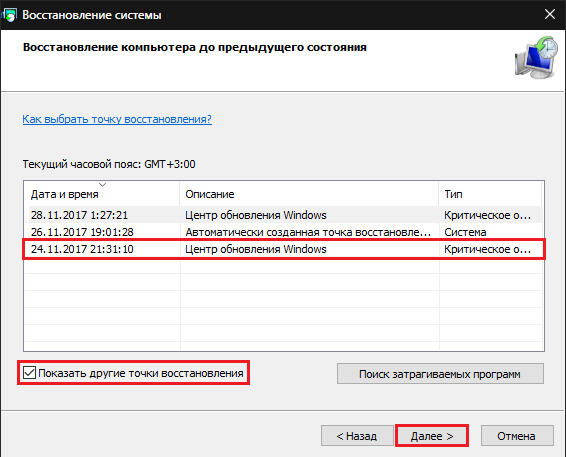
Task: Cancel the wizard with 'Отмена' button
Action: coord(517,436)
